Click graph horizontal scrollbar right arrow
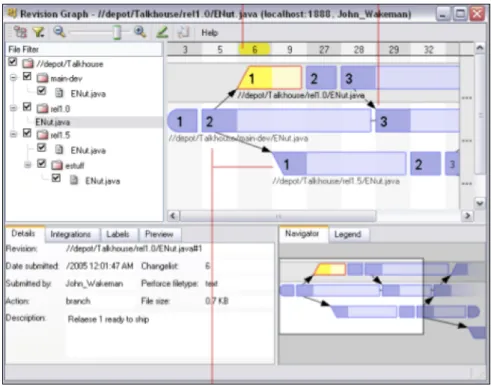The image size is (491, 386). tap(467, 216)
